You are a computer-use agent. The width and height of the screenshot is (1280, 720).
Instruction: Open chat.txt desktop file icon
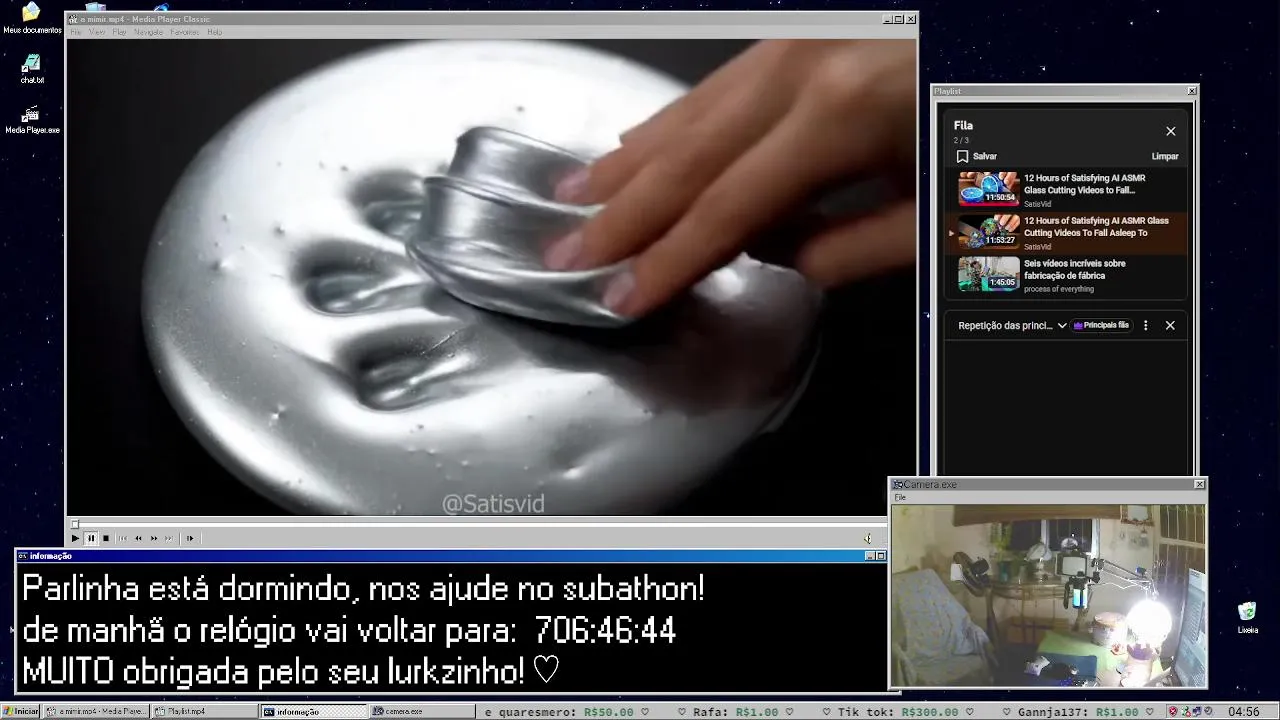pos(32,68)
